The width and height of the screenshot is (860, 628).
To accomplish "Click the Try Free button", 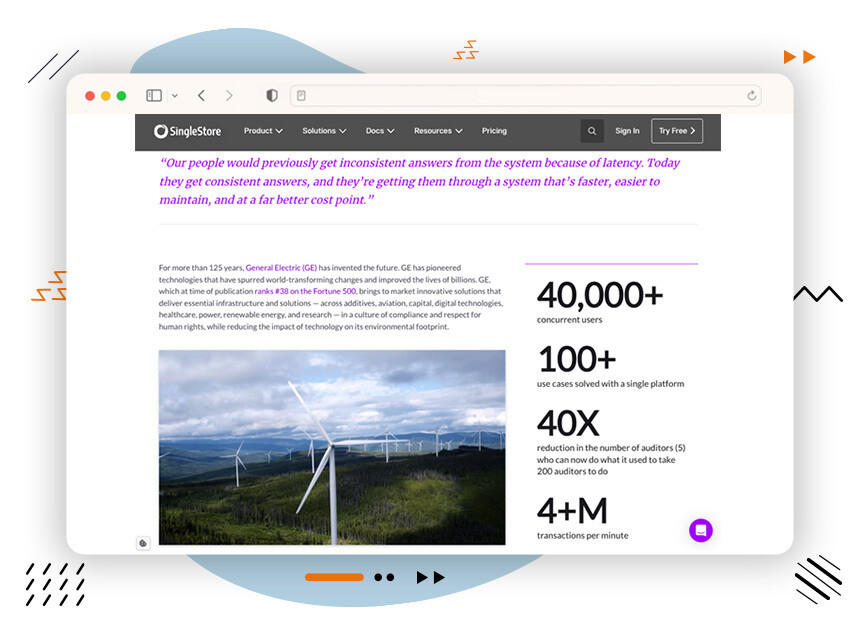I will (676, 130).
